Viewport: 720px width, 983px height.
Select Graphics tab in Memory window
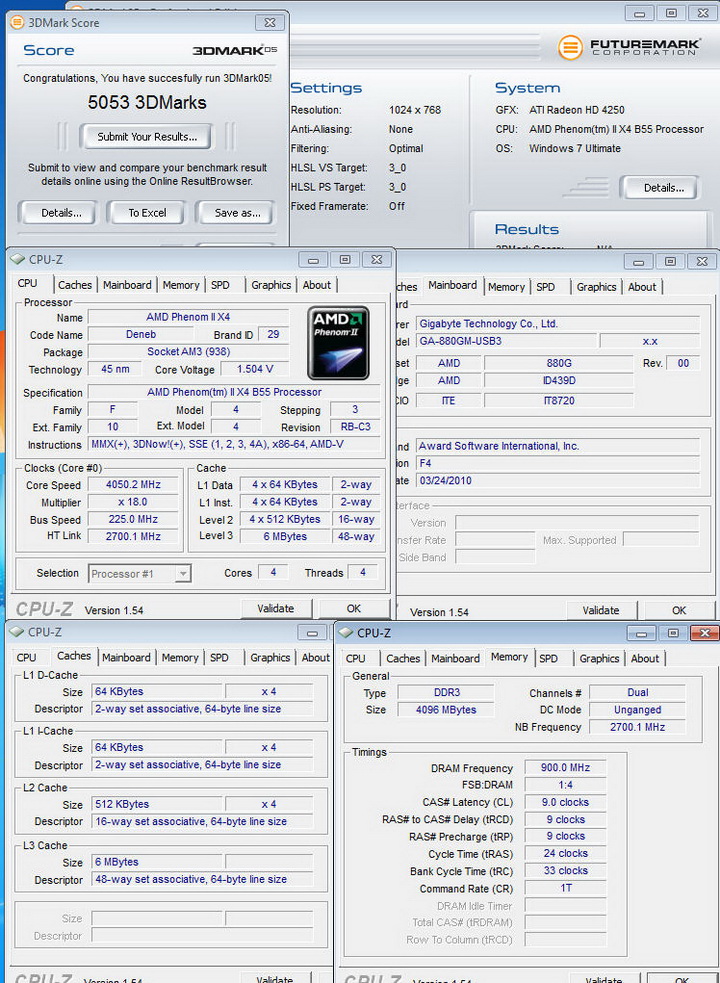(599, 659)
